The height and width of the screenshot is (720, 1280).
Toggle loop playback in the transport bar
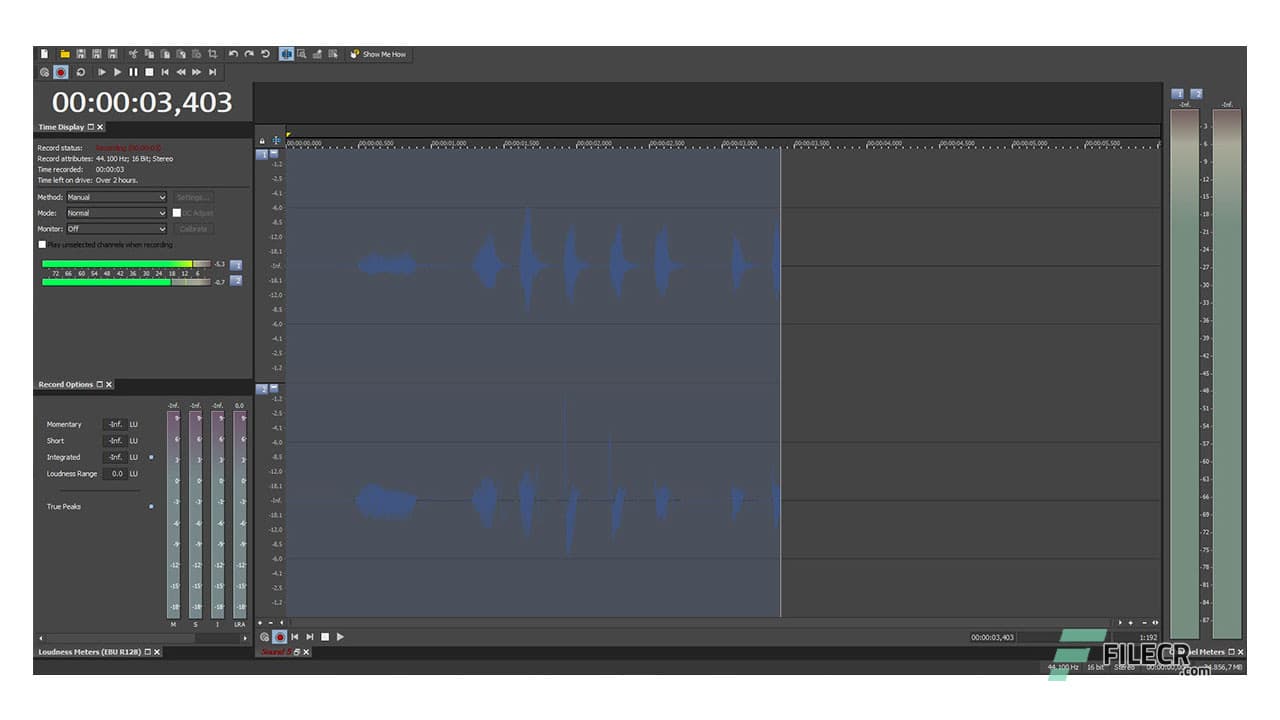pyautogui.click(x=81, y=72)
